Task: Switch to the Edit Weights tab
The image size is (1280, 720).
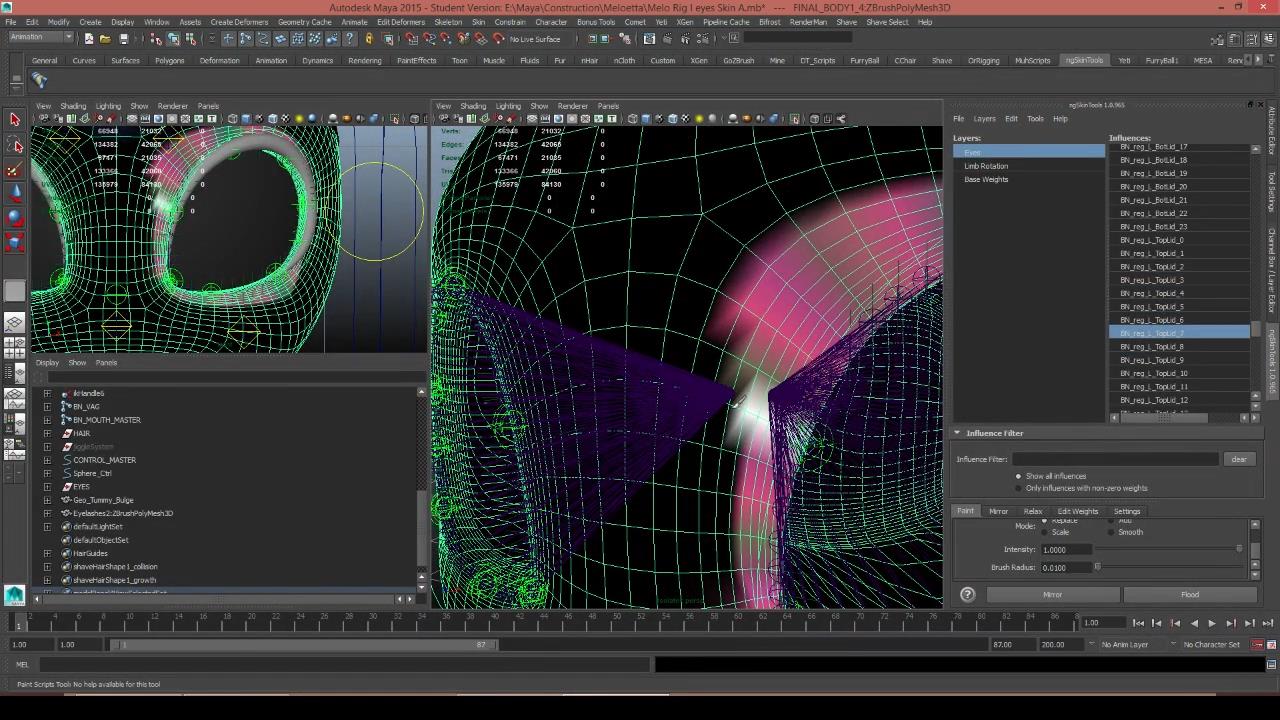Action: click(x=1077, y=511)
